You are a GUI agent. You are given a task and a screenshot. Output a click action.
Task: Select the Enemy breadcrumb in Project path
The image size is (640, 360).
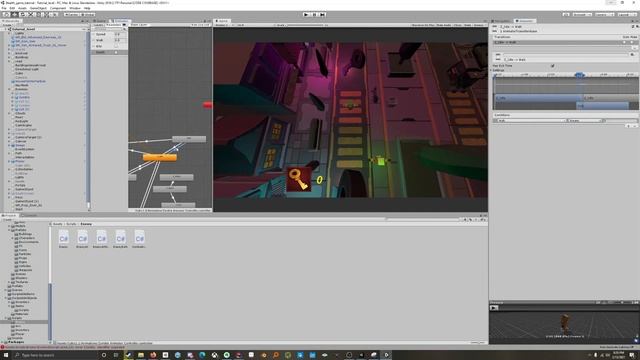click(86, 224)
